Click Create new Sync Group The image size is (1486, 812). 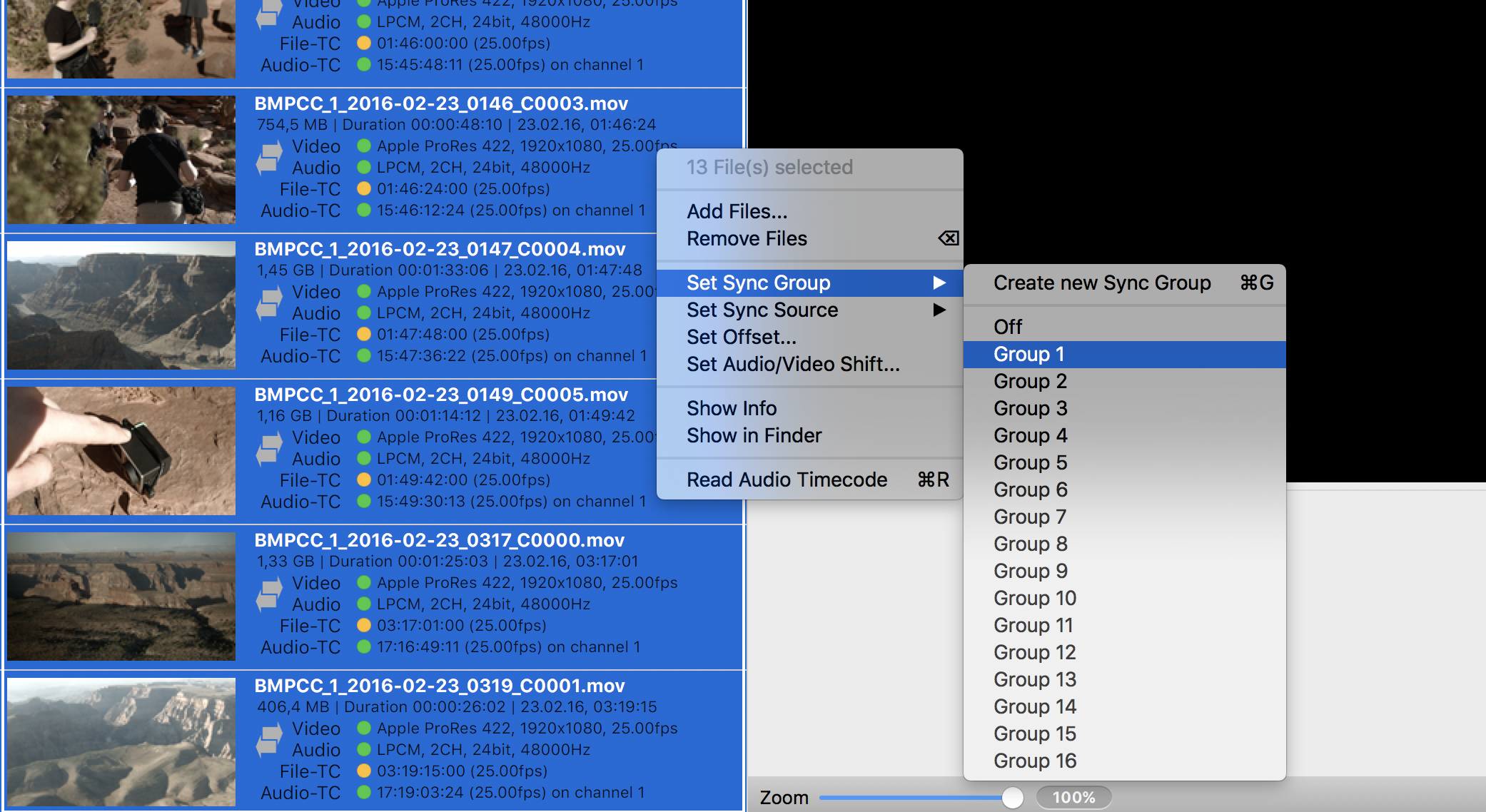(1101, 283)
